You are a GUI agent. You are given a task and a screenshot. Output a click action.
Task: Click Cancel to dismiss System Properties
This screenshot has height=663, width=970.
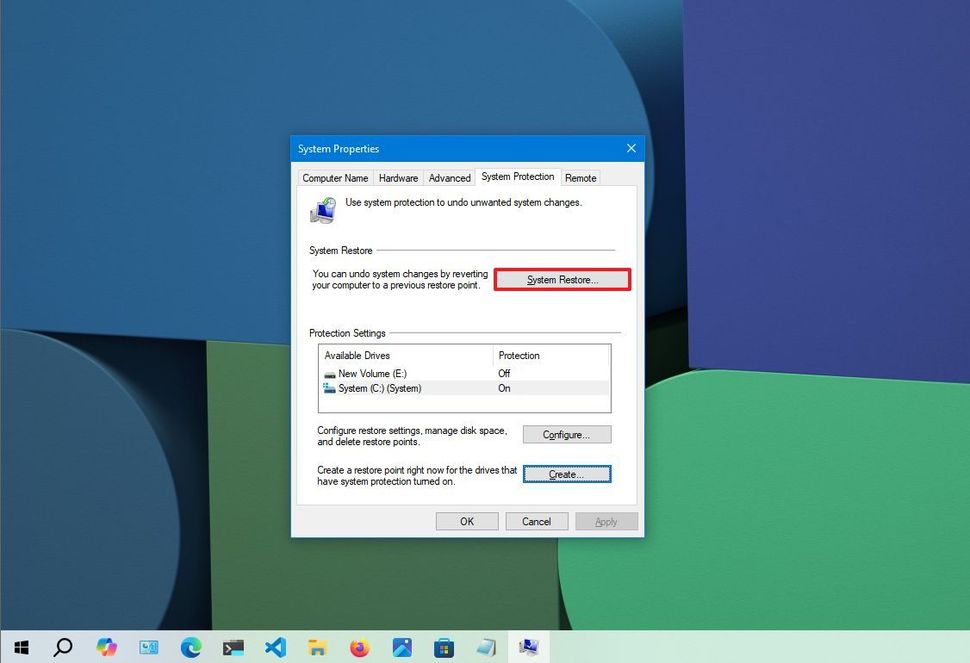tap(536, 521)
